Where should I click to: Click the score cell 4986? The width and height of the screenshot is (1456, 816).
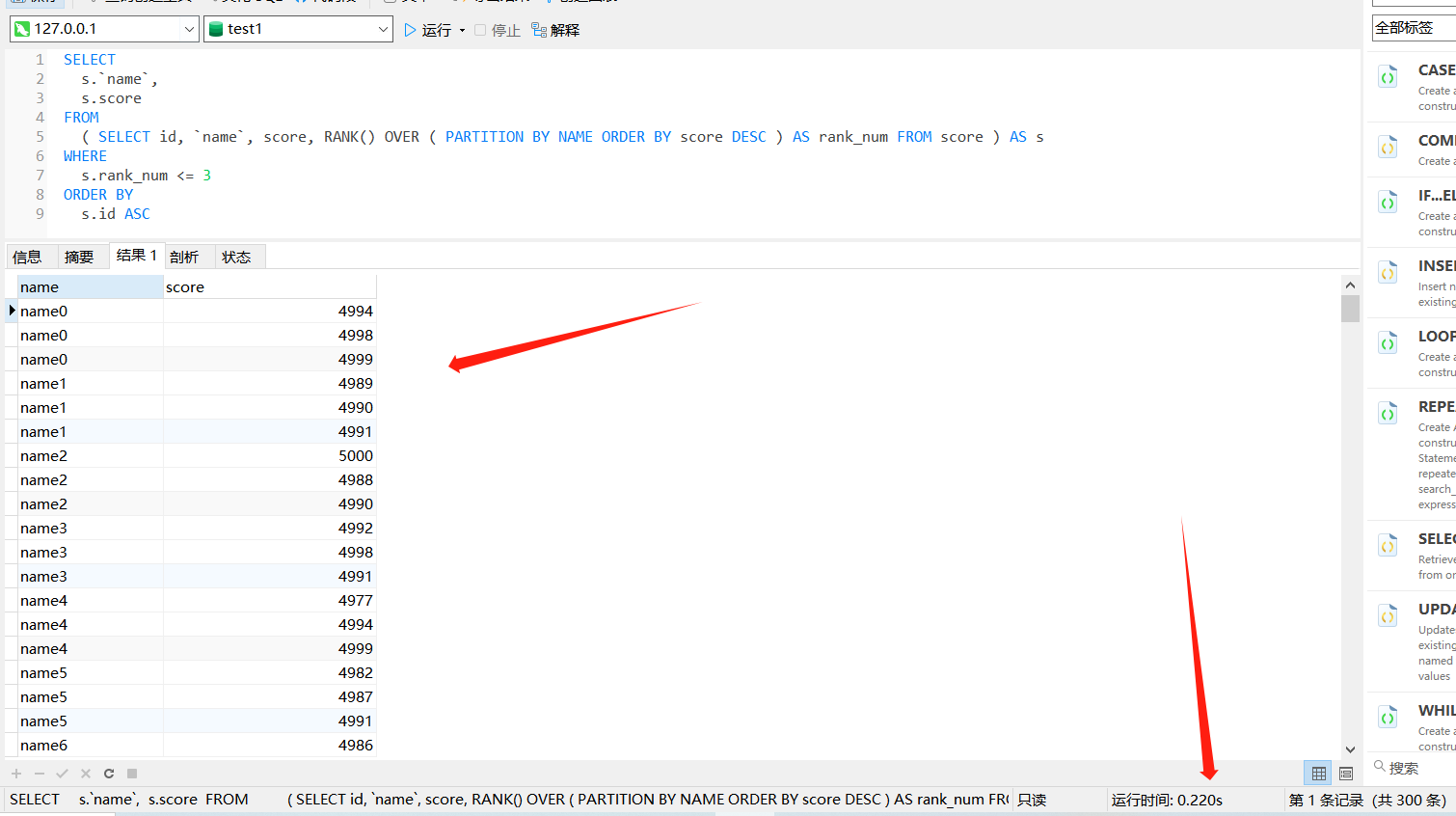270,746
